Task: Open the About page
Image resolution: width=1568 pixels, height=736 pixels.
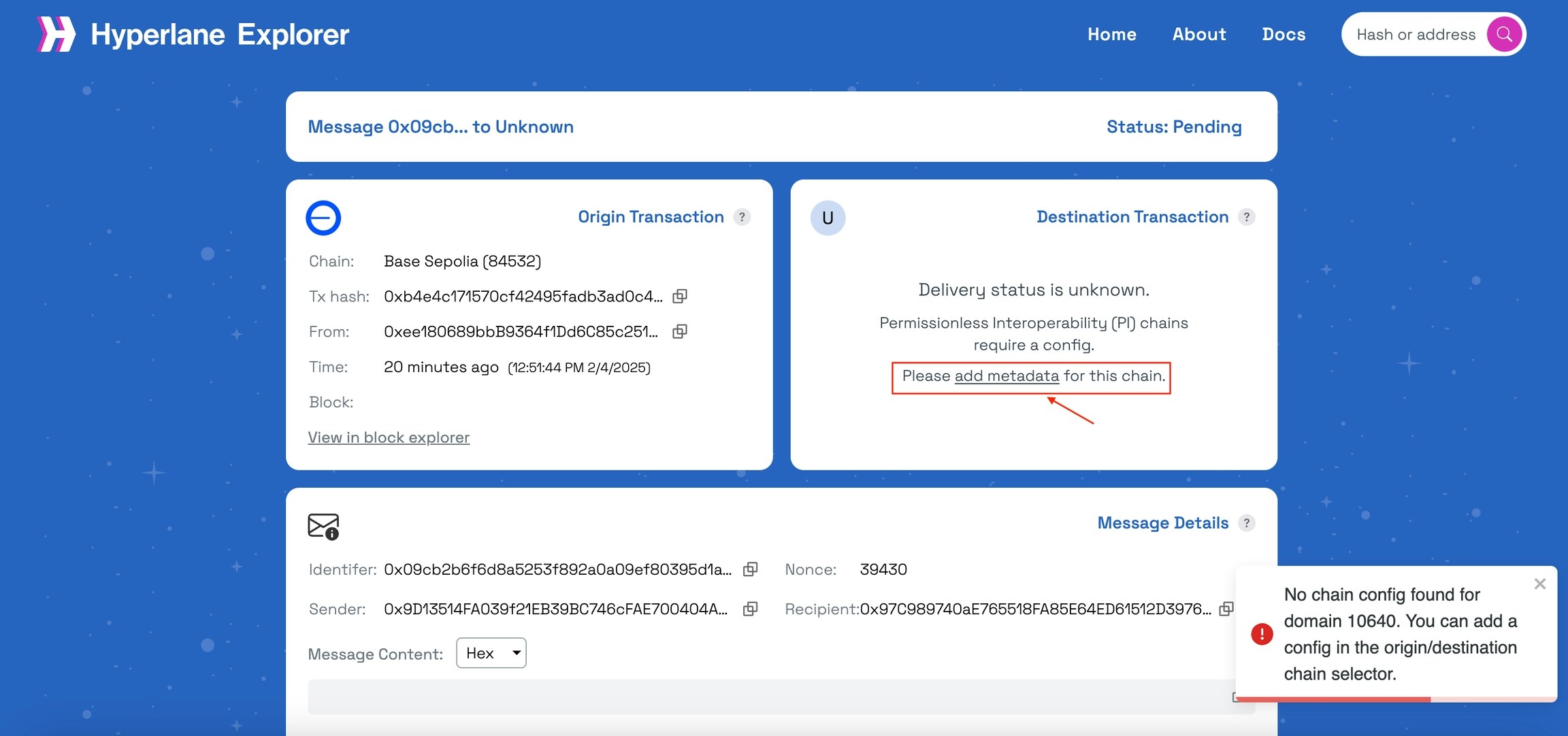Action: pos(1199,34)
